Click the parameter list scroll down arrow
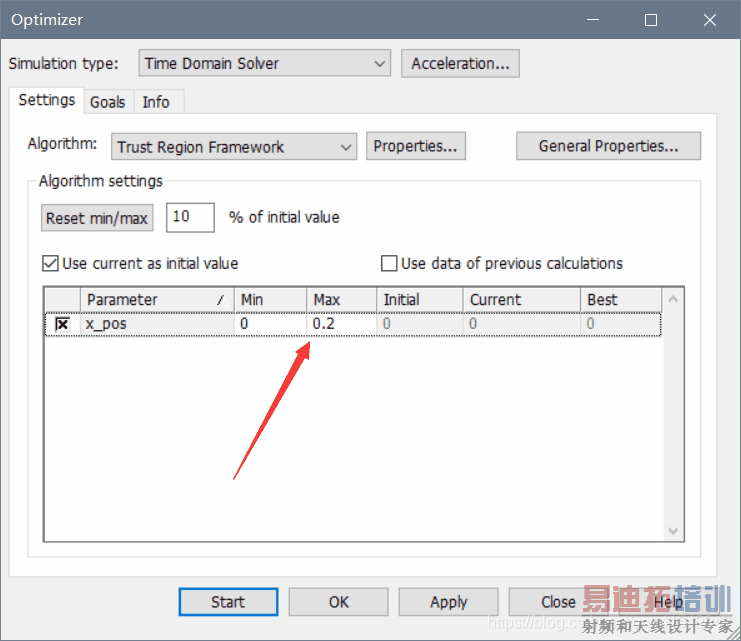 pos(673,531)
